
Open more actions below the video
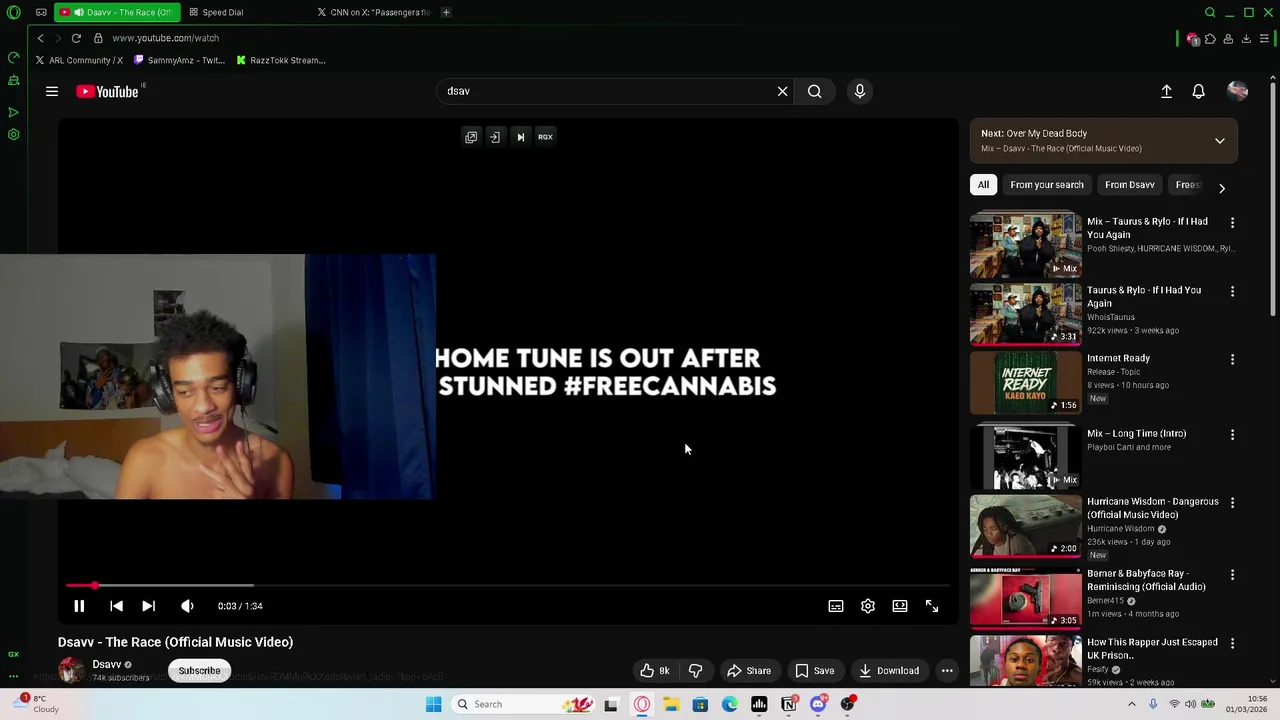coord(947,671)
